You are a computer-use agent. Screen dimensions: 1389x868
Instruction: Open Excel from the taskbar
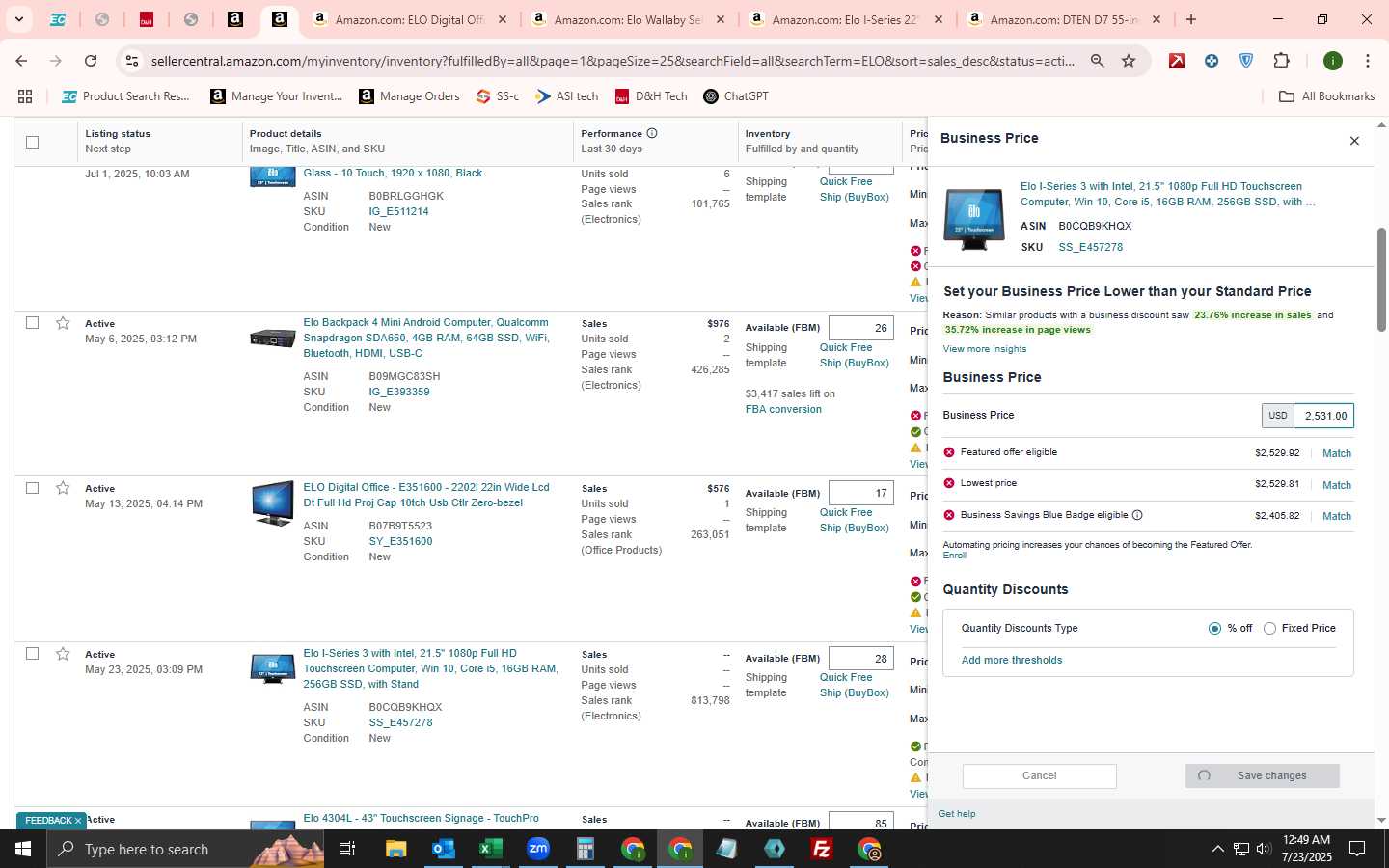point(490,849)
